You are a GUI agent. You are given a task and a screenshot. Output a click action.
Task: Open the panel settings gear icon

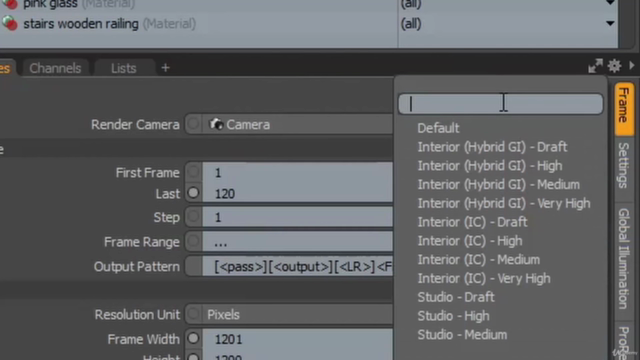615,66
